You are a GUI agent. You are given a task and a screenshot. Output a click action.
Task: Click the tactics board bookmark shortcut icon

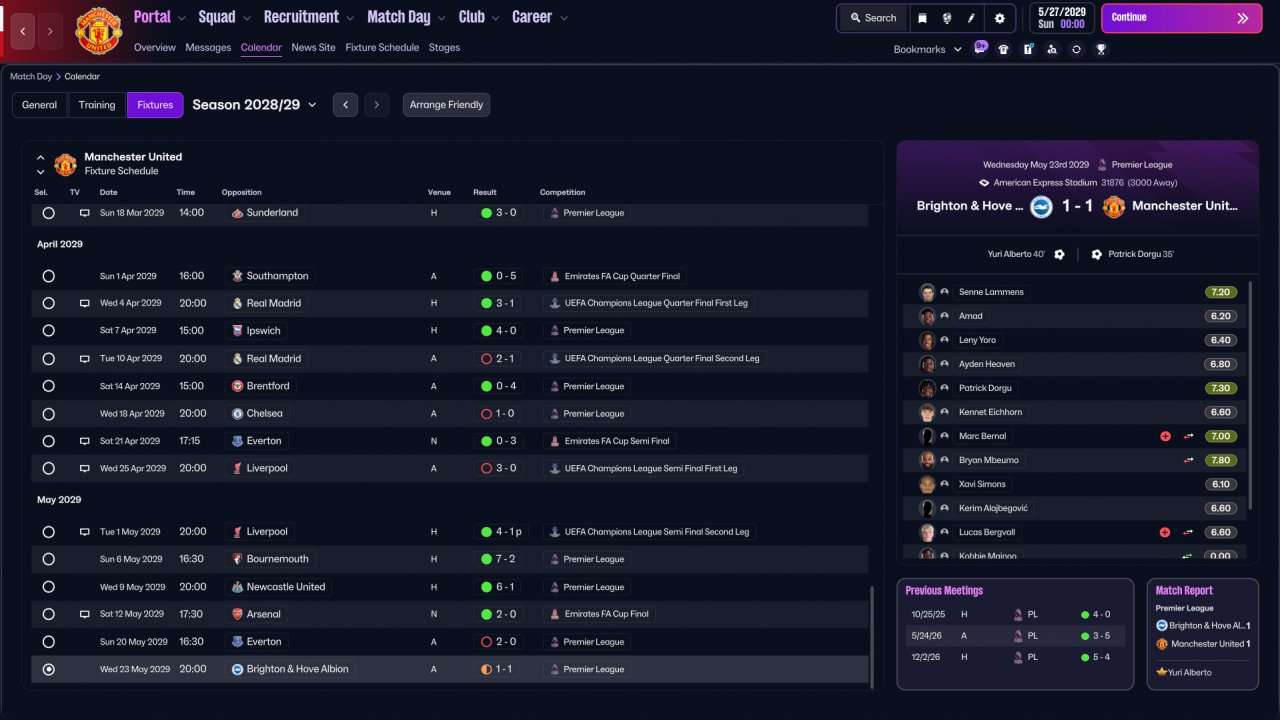tap(1028, 49)
